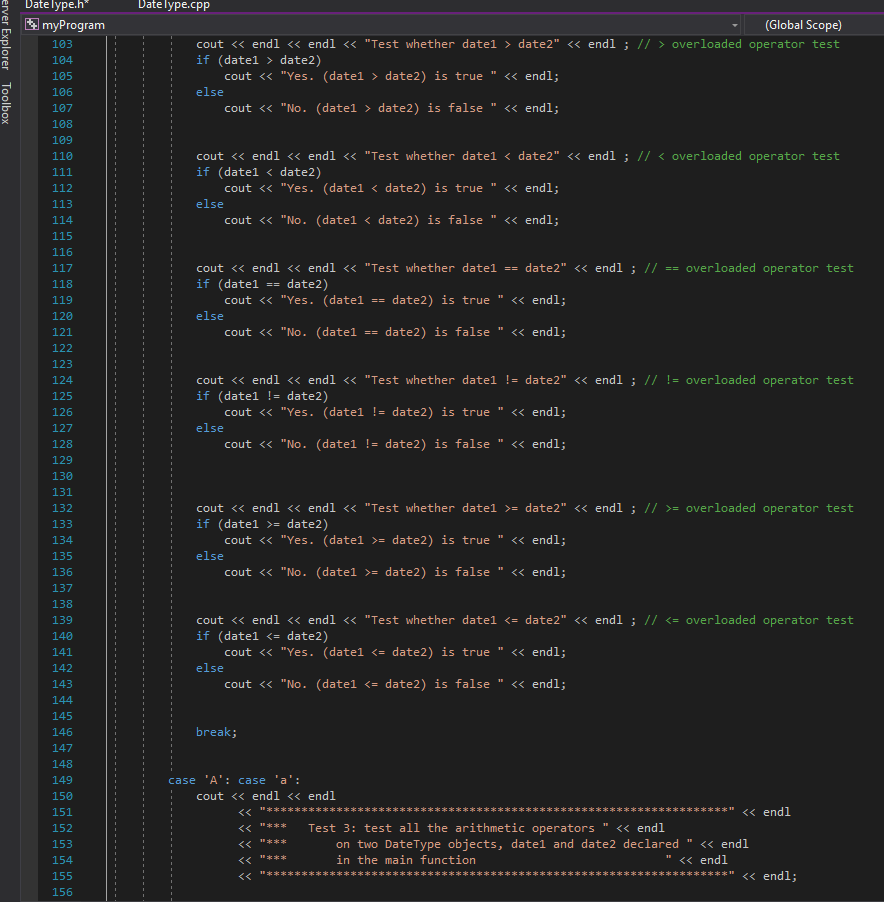Click the dropdown arrow beside myProgram
The width and height of the screenshot is (884, 902).
click(734, 24)
